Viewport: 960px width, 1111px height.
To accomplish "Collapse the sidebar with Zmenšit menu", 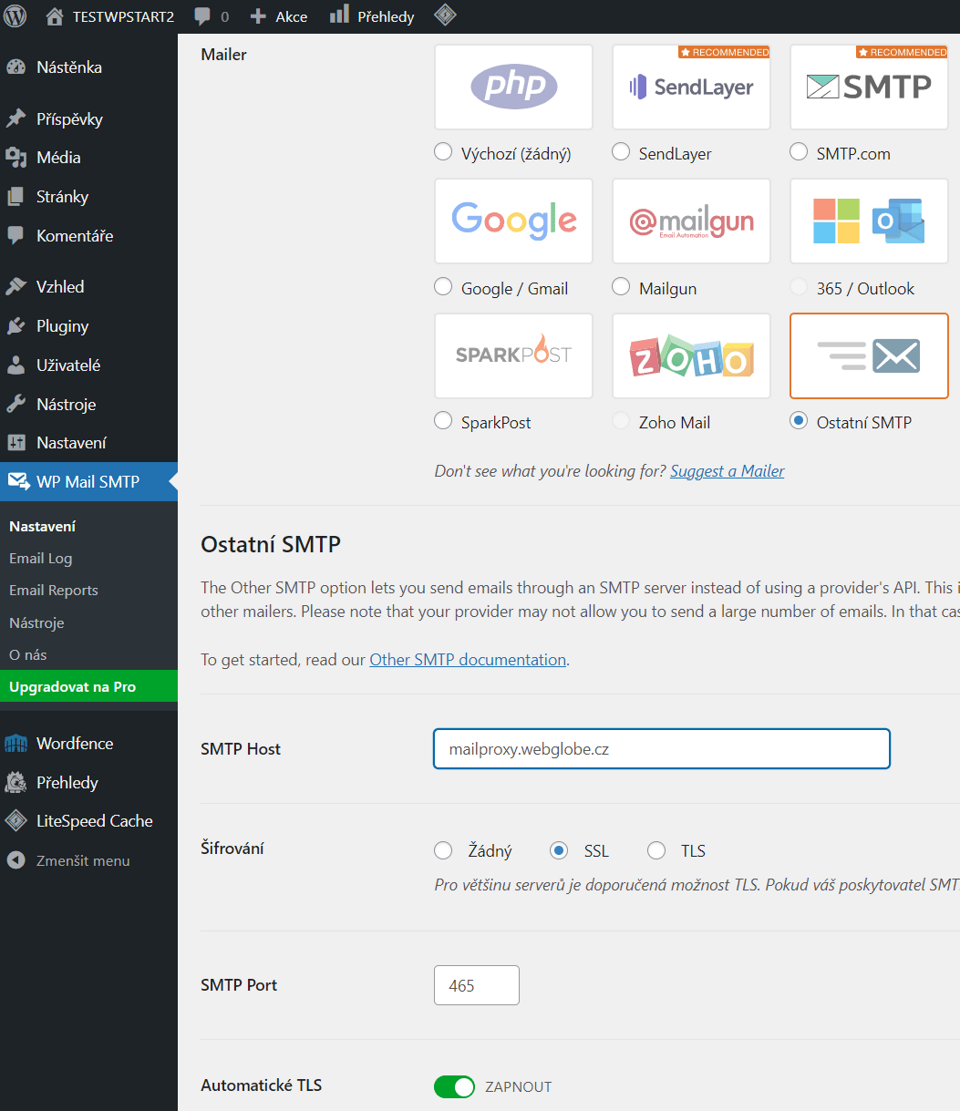I will [x=89, y=860].
